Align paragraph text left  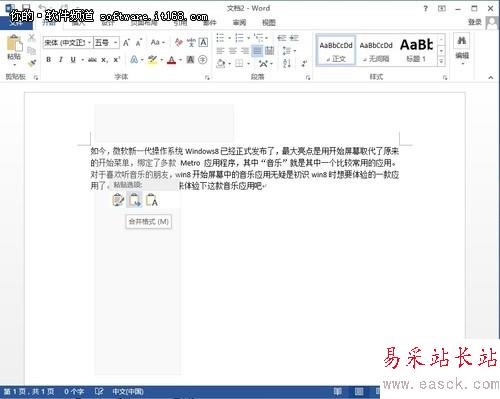(220, 51)
